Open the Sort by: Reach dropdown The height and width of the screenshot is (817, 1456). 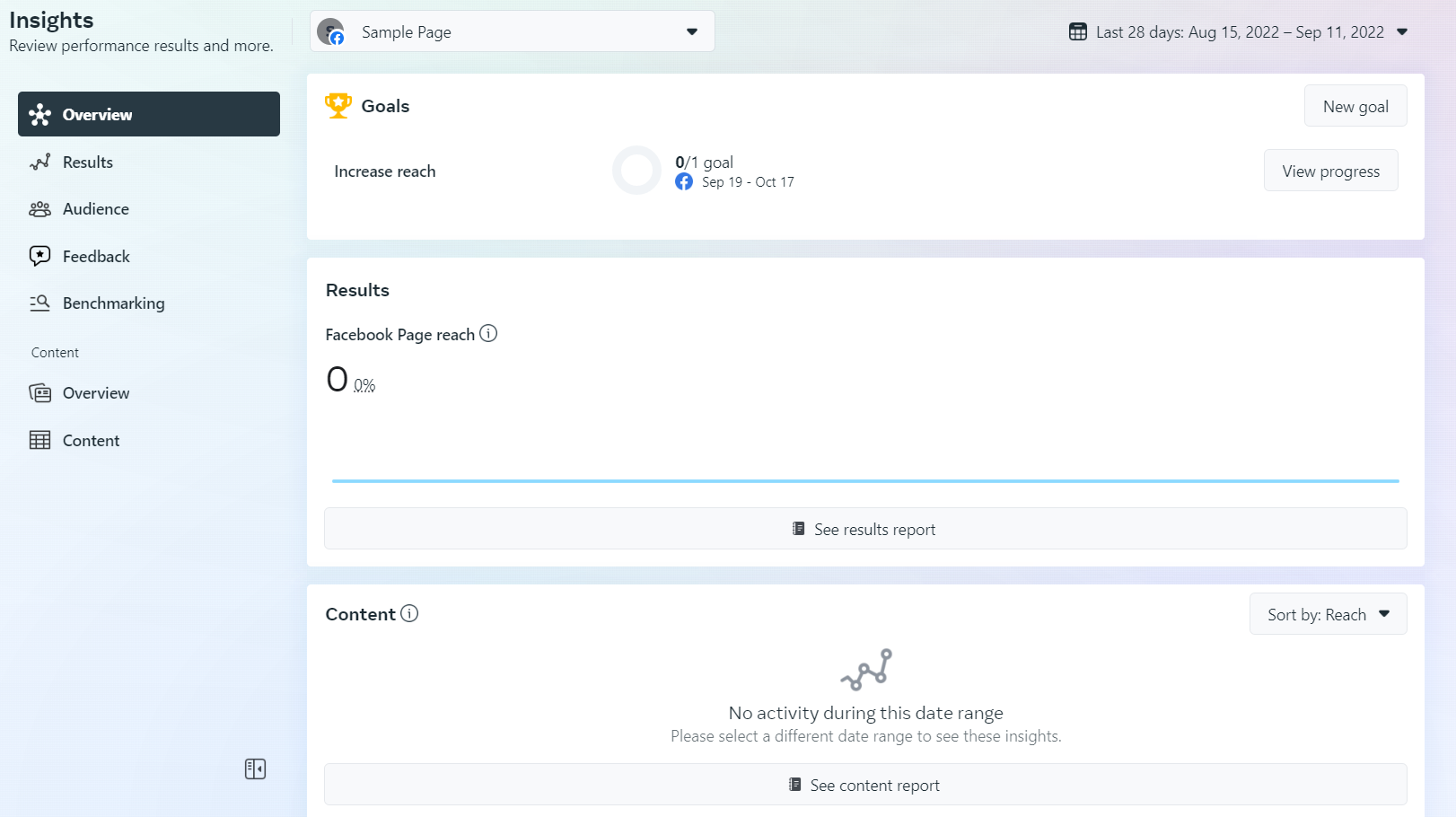pos(1328,614)
